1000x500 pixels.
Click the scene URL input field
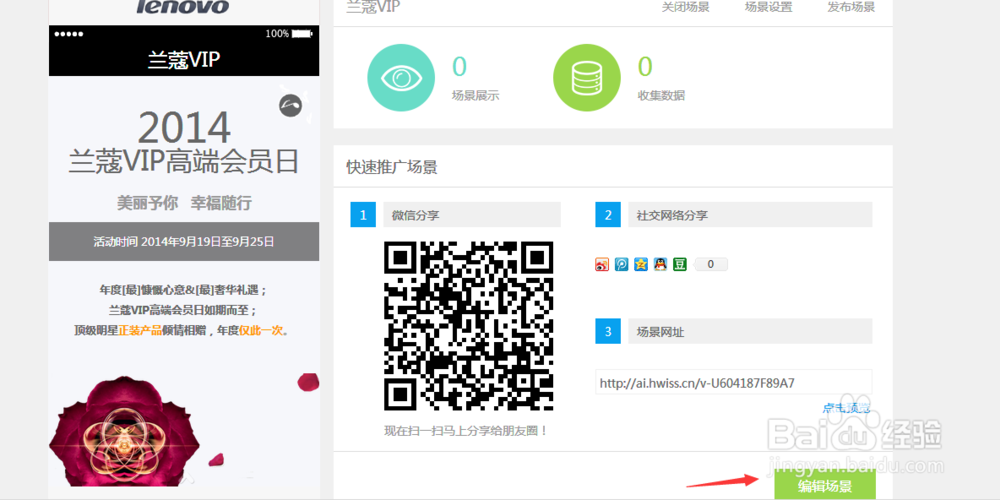(733, 383)
